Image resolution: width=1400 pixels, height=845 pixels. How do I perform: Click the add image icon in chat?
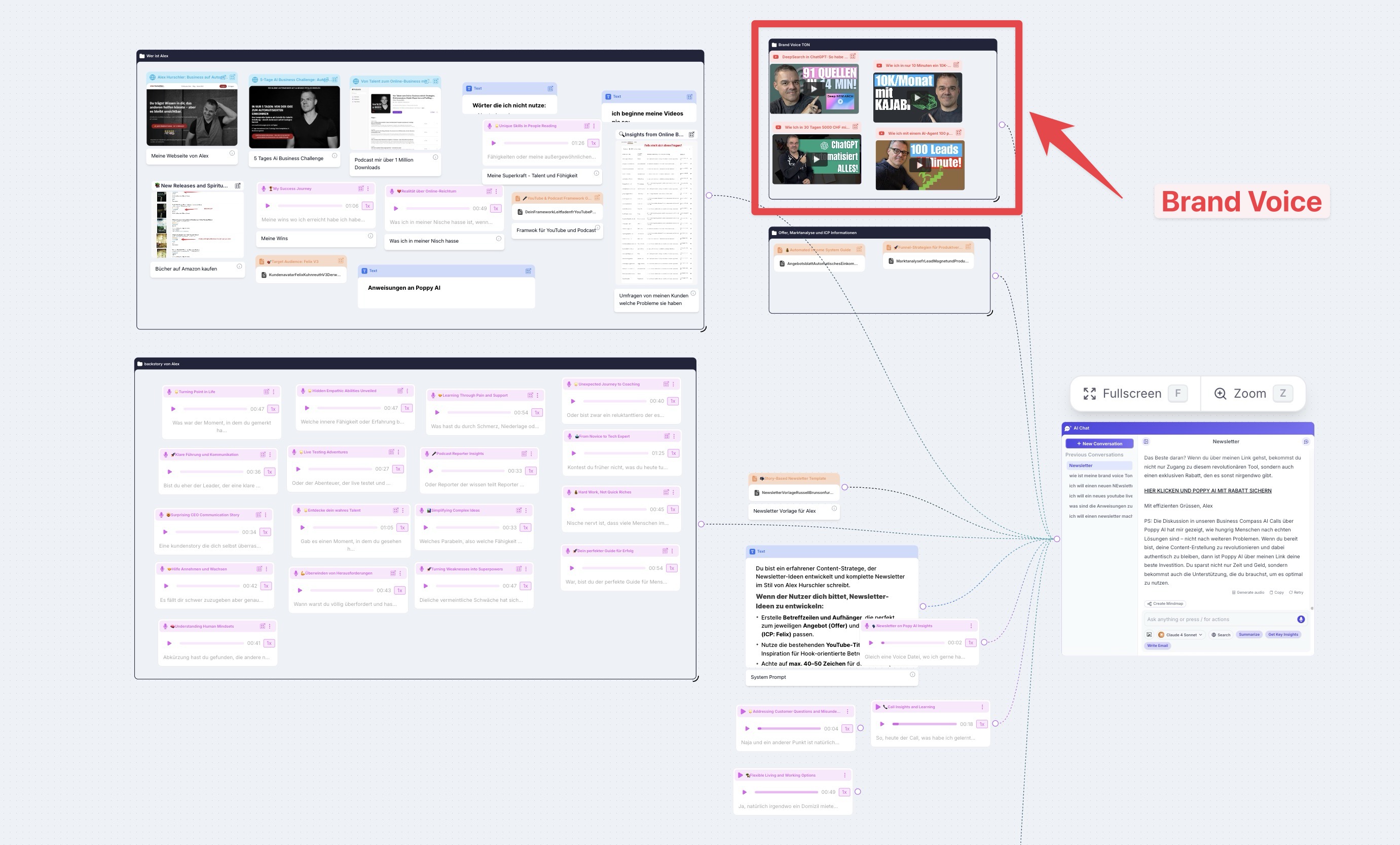[x=1149, y=634]
